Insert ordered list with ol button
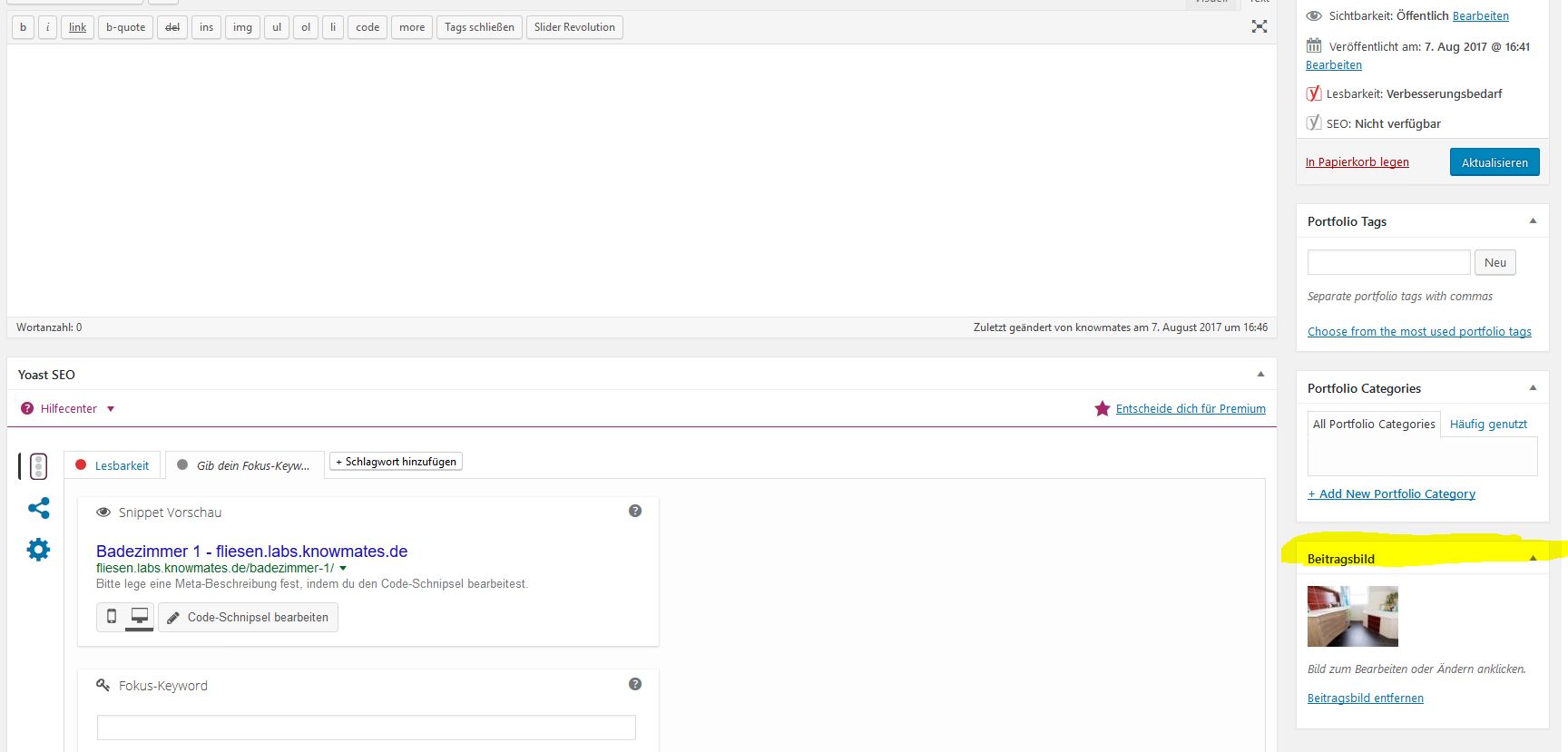The width and height of the screenshot is (1568, 752). tap(306, 27)
